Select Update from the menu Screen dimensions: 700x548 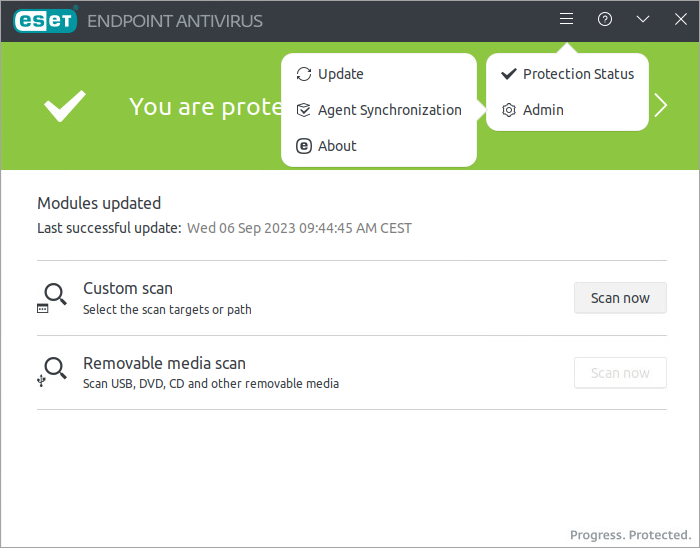point(341,74)
